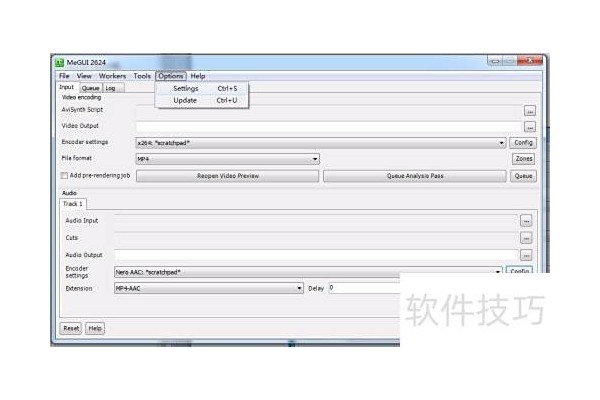Open the Help menu

tap(198, 76)
